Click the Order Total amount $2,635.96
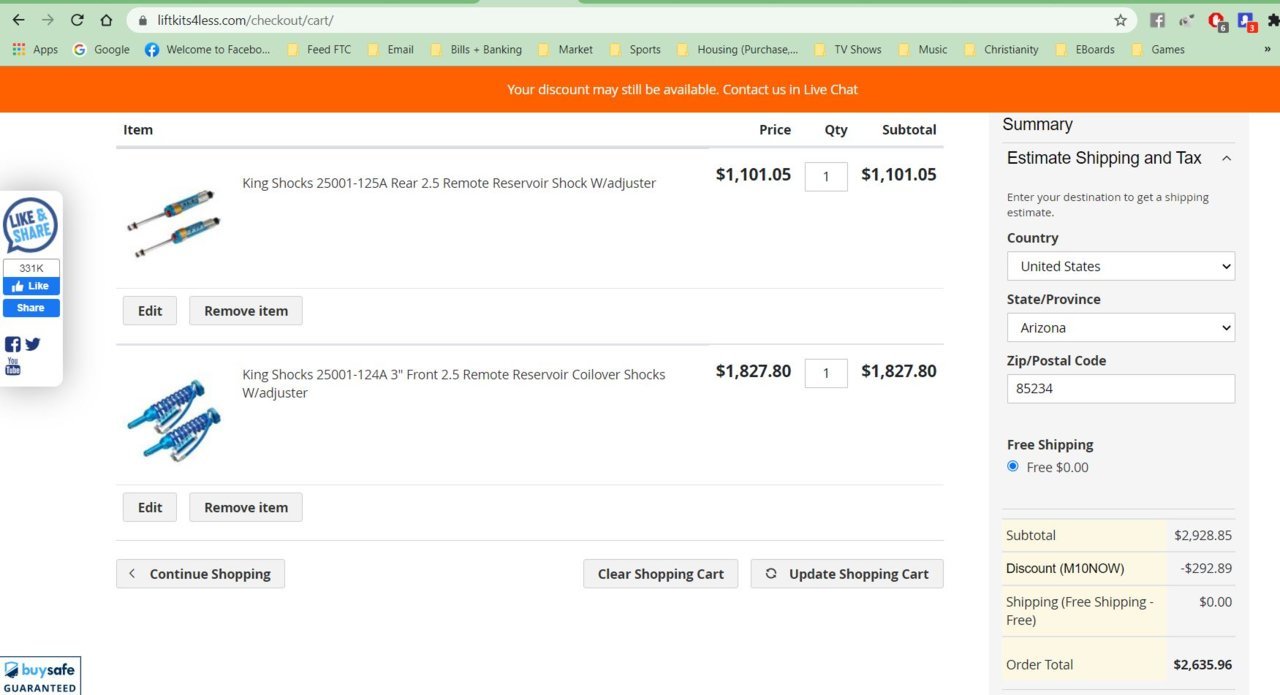 point(1202,665)
